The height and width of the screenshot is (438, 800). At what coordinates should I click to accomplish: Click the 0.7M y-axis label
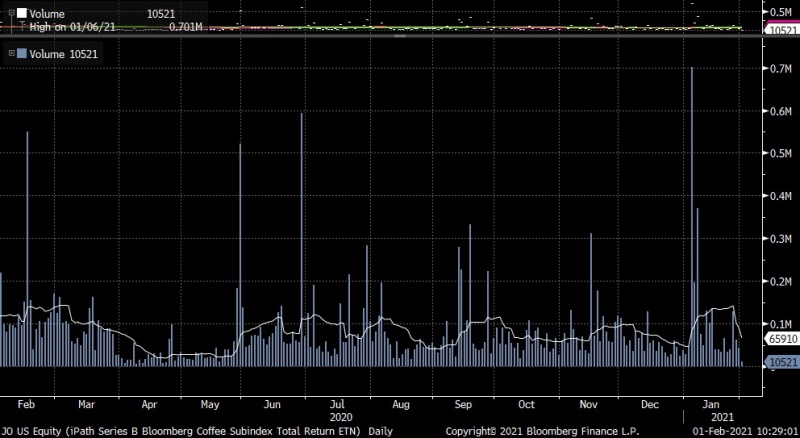coord(780,68)
